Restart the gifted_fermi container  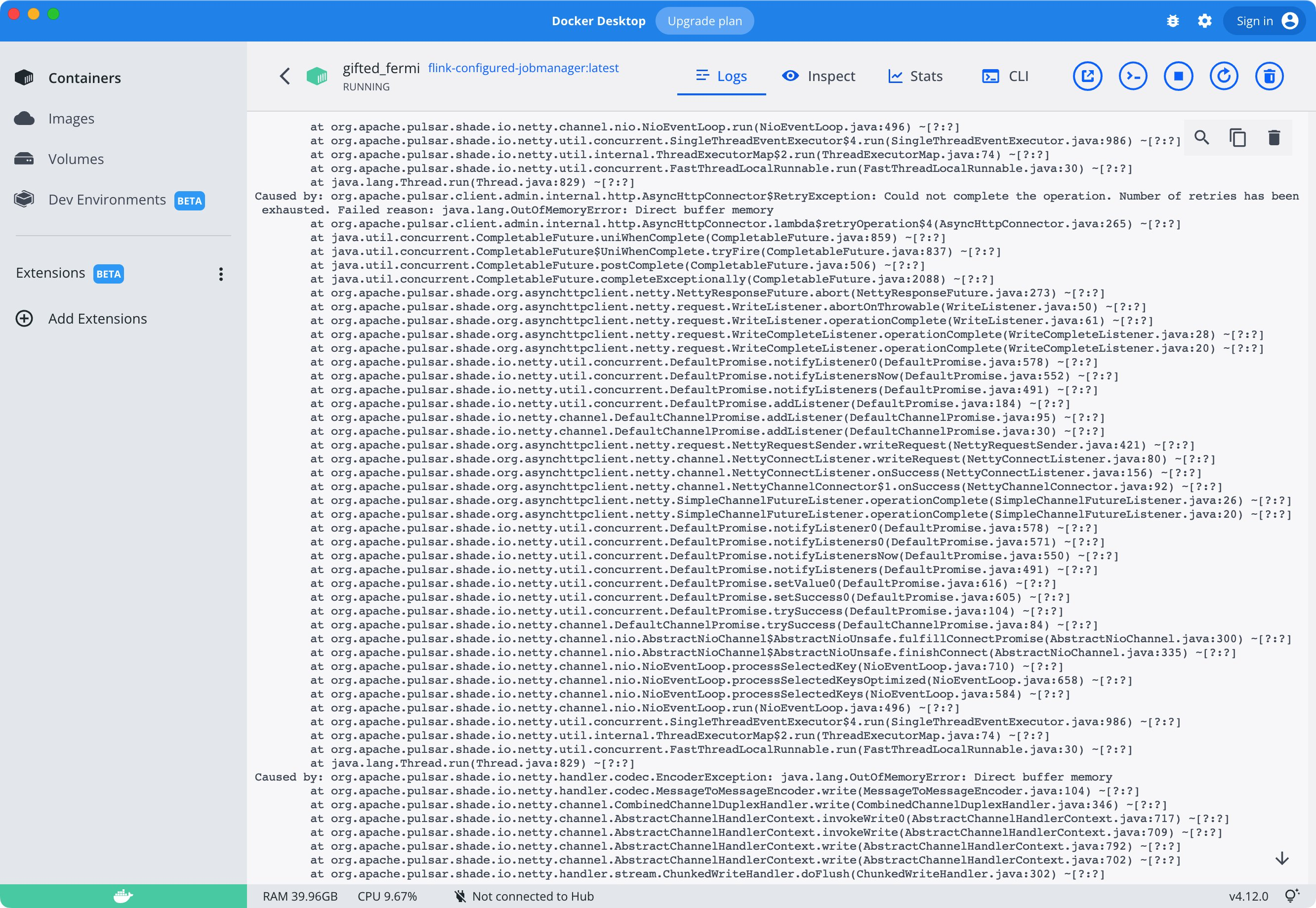1224,76
